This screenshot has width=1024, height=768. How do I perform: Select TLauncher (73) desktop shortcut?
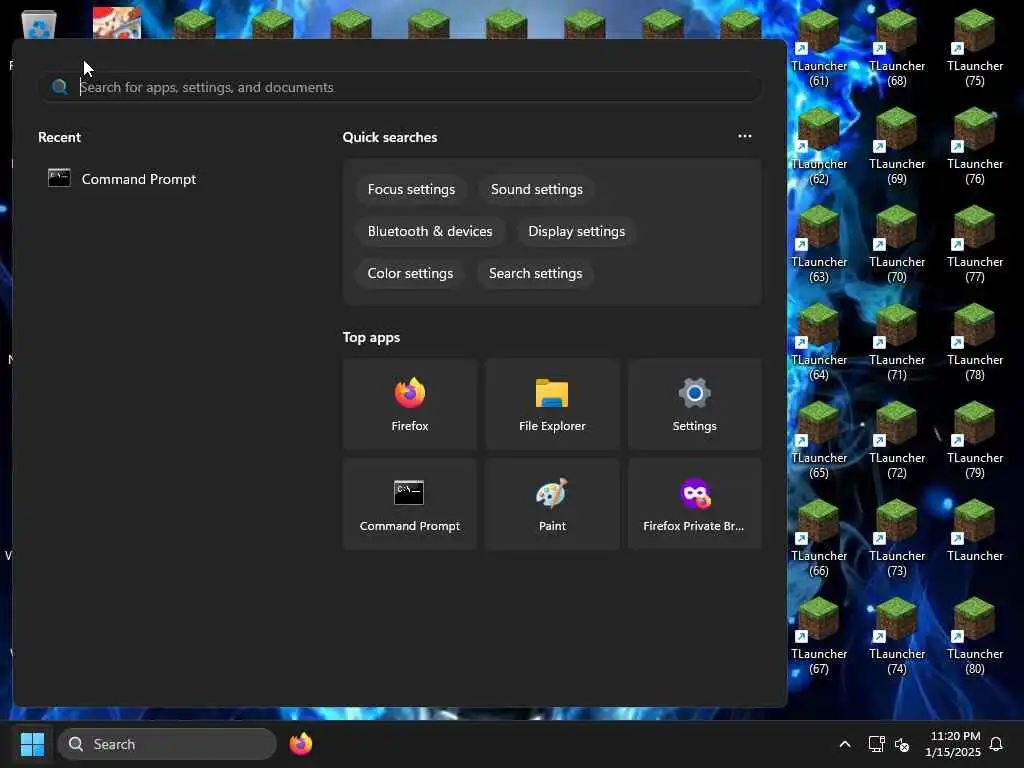tap(897, 537)
